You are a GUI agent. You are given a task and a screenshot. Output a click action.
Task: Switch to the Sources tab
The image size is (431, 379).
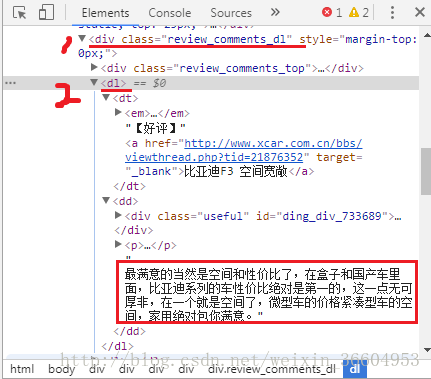231,13
